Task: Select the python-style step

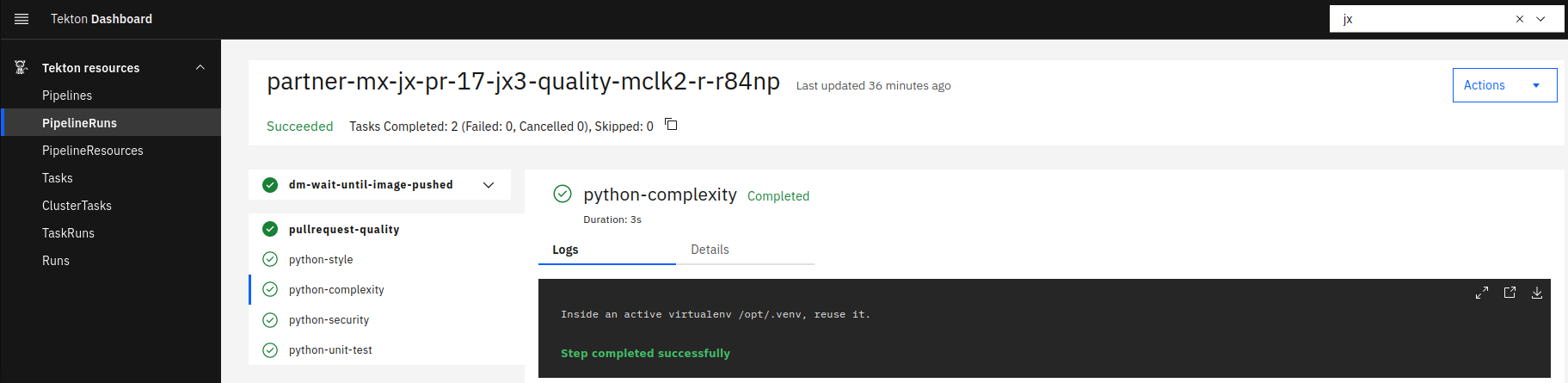Action: point(321,259)
